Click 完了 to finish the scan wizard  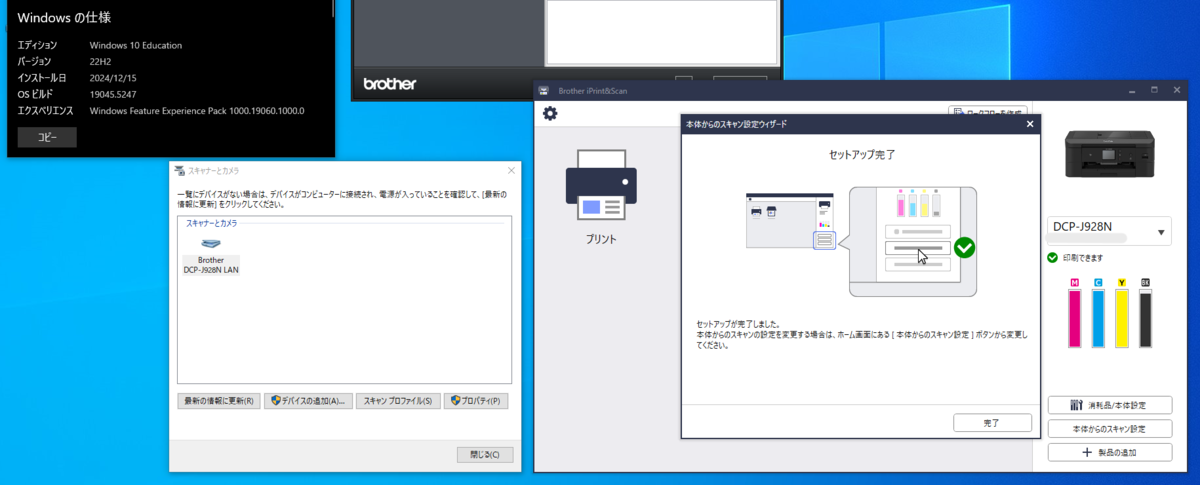coord(991,423)
